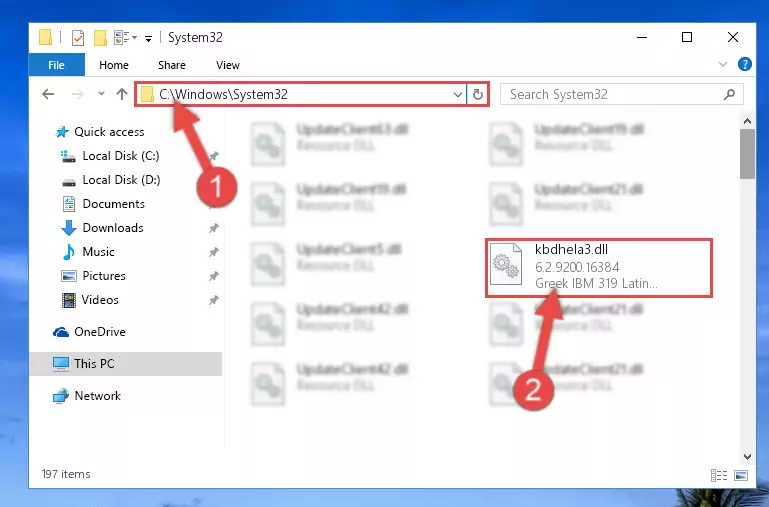The width and height of the screenshot is (769, 507).
Task: Click the search magnifier icon
Action: (729, 94)
